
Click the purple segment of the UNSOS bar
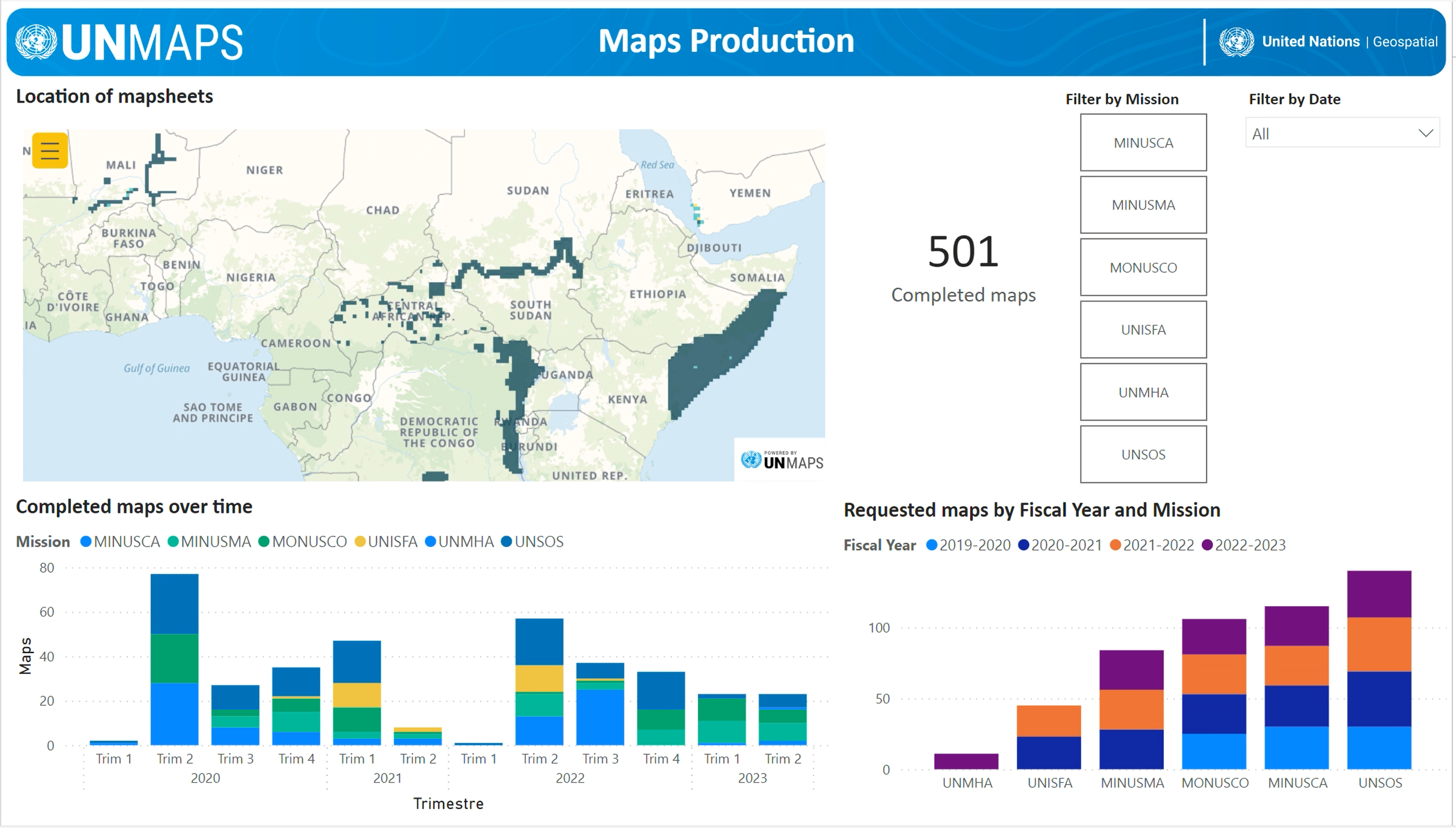click(1379, 594)
